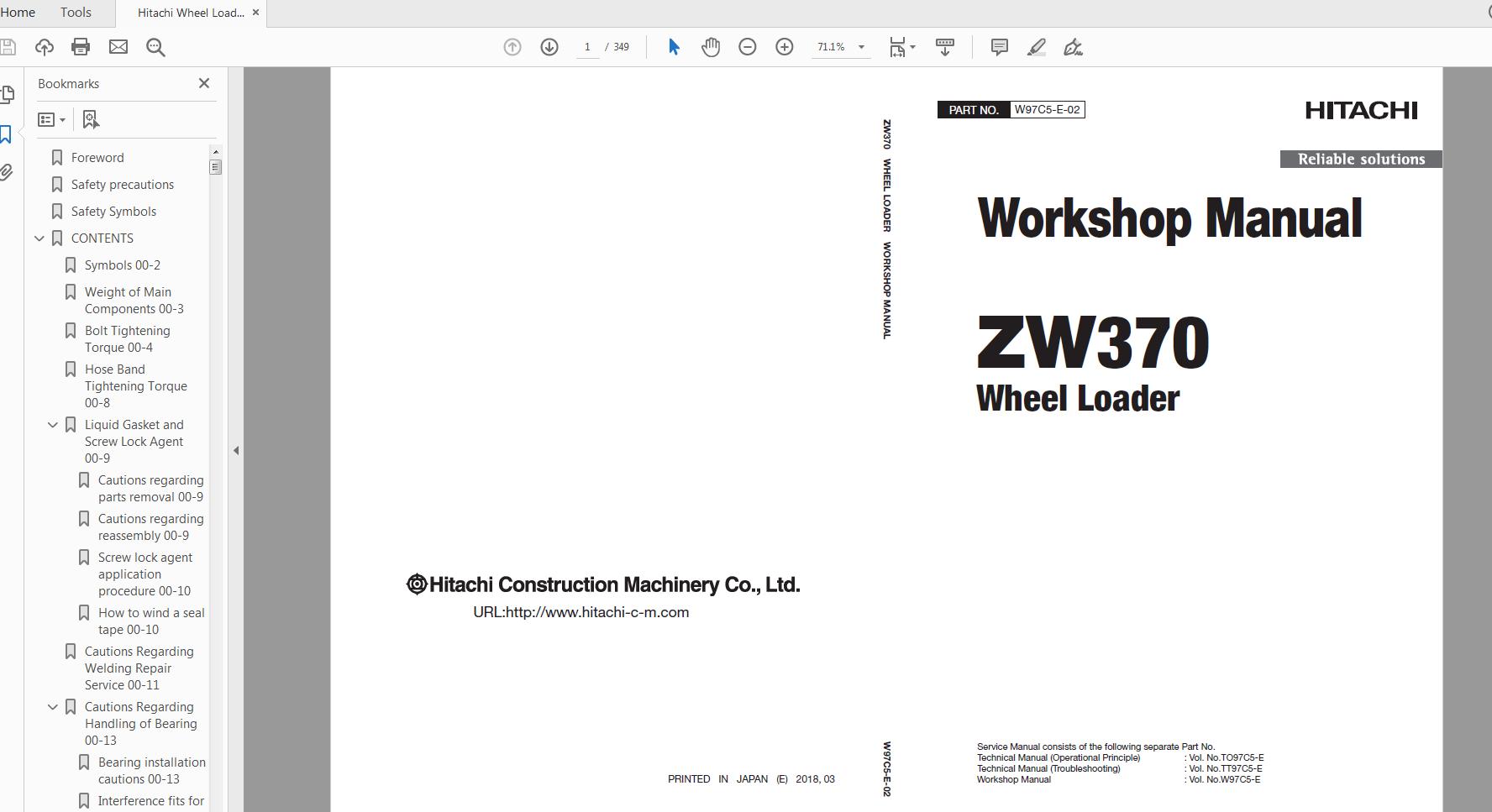
Task: Click the bookmarks scrollbar thumb
Action: point(216,167)
